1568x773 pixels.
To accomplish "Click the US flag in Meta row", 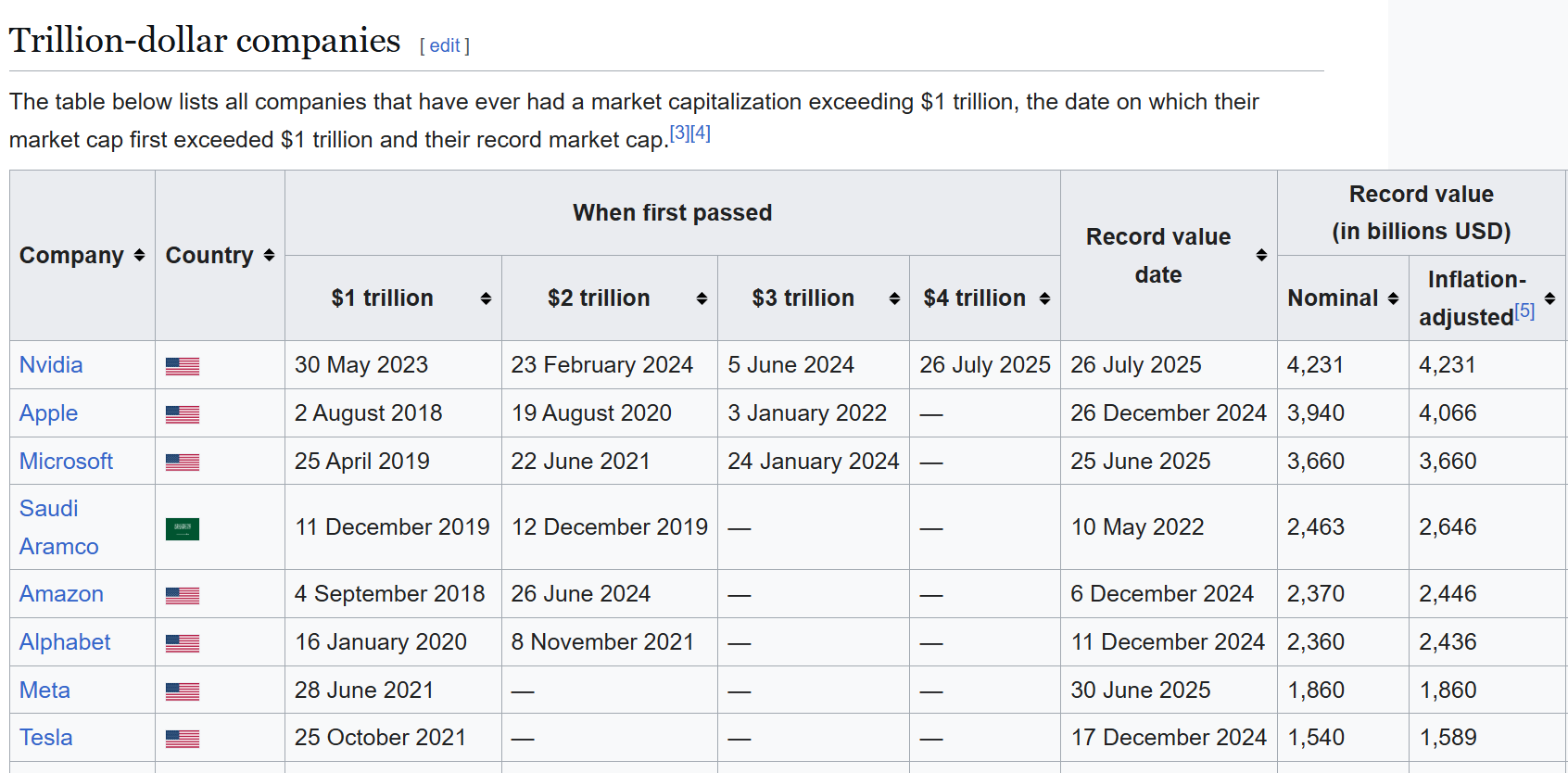I will [x=183, y=691].
